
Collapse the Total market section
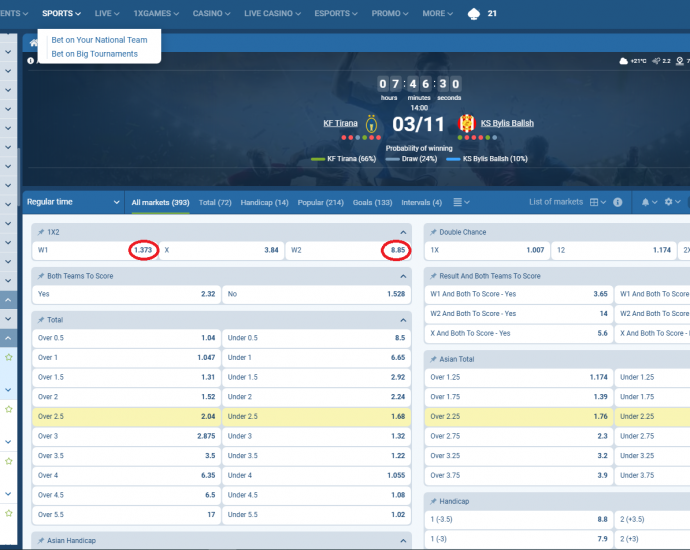pos(403,319)
